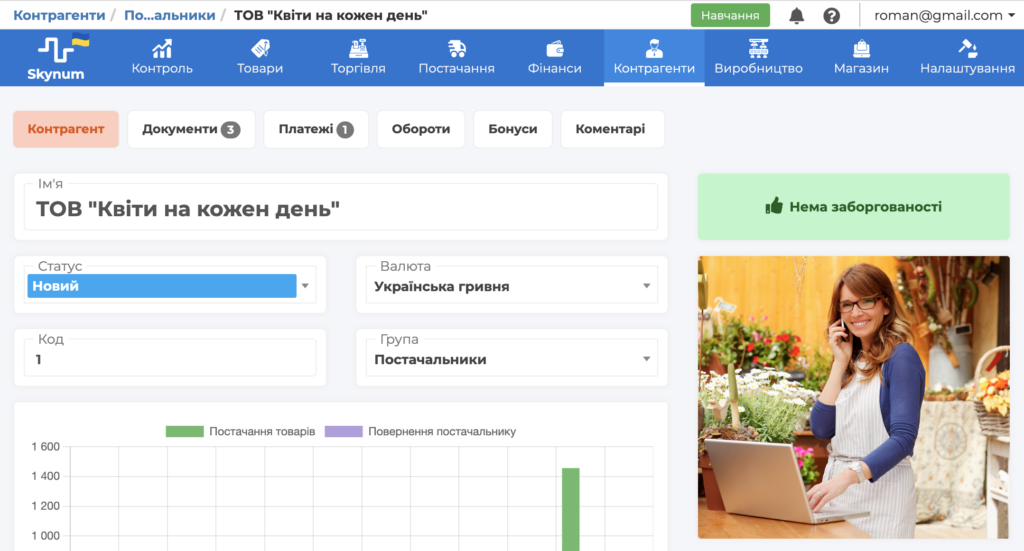The image size is (1024, 551).
Task: Open the Налаштування settings section
Action: pyautogui.click(x=967, y=57)
